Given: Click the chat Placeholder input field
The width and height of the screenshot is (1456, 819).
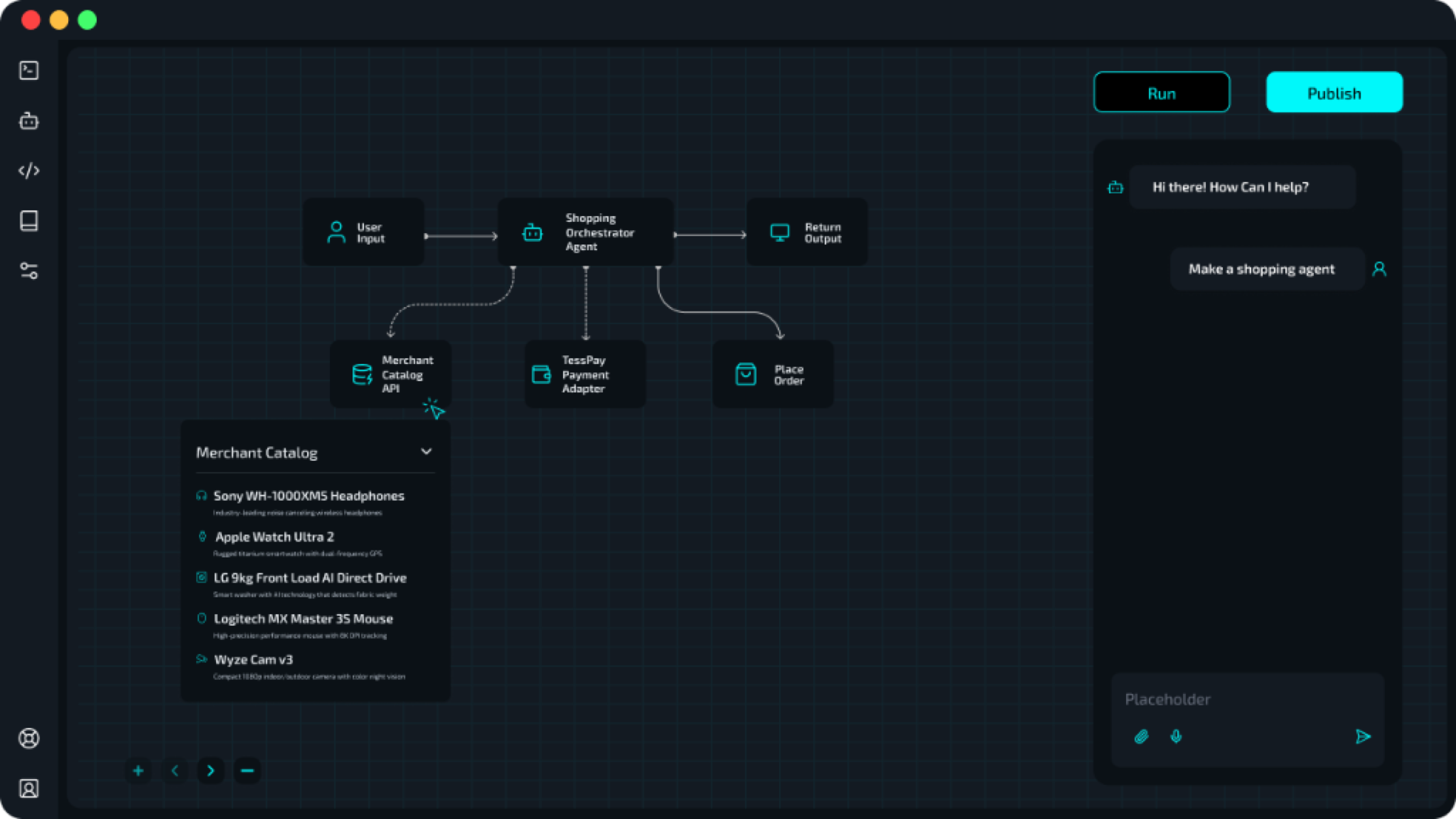Looking at the screenshot, I should pyautogui.click(x=1246, y=700).
